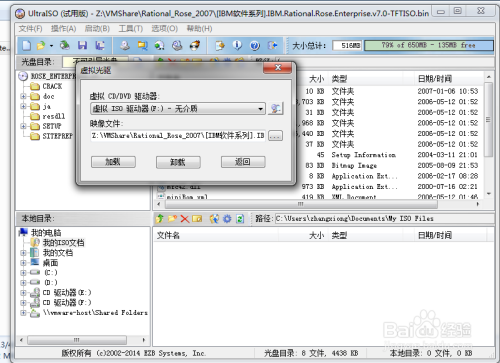This screenshot has height=363, width=500.
Task: Click the image file list vertical scrollbar
Action: pos(488,135)
